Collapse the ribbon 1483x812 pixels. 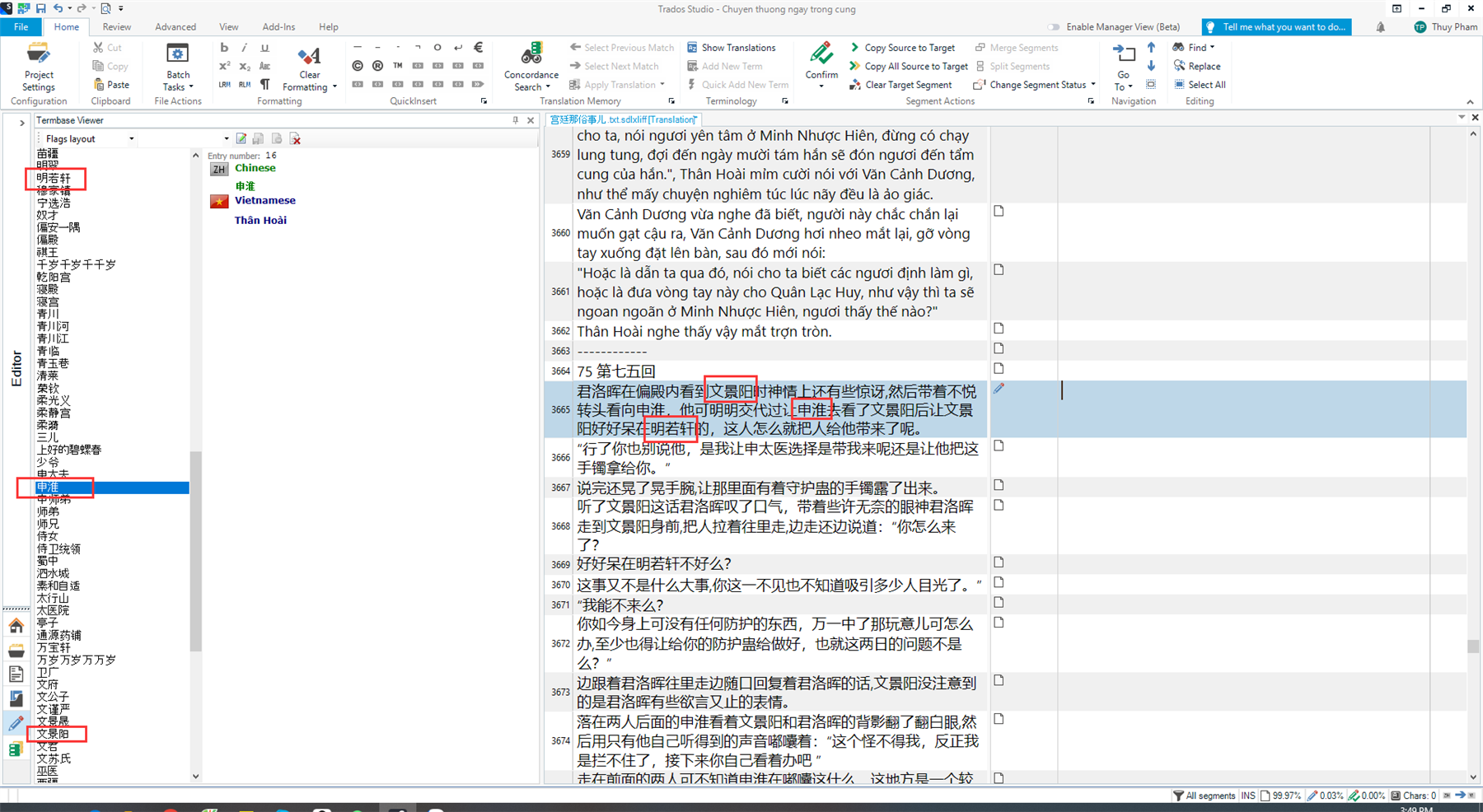coord(1470,102)
